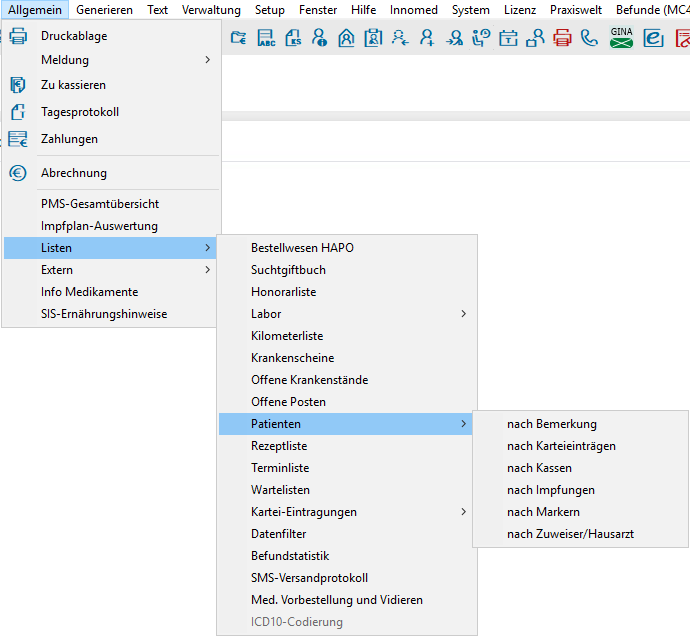Open Honorarliste entry

pyautogui.click(x=347, y=292)
